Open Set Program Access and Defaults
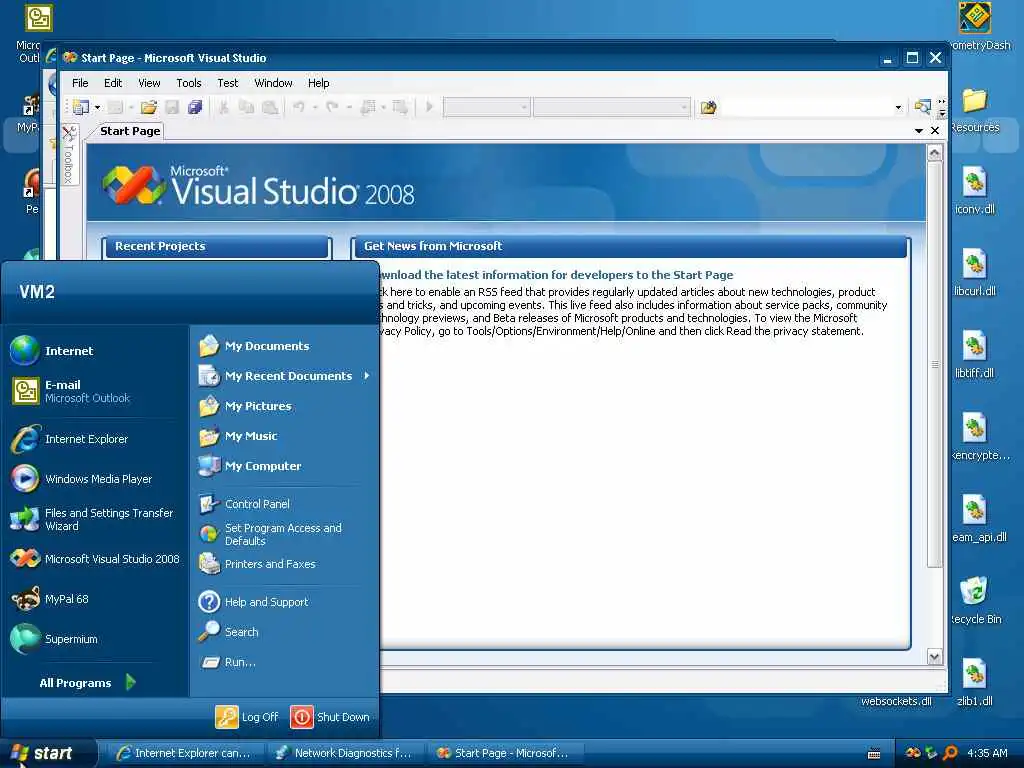Image resolution: width=1024 pixels, height=768 pixels. (284, 534)
